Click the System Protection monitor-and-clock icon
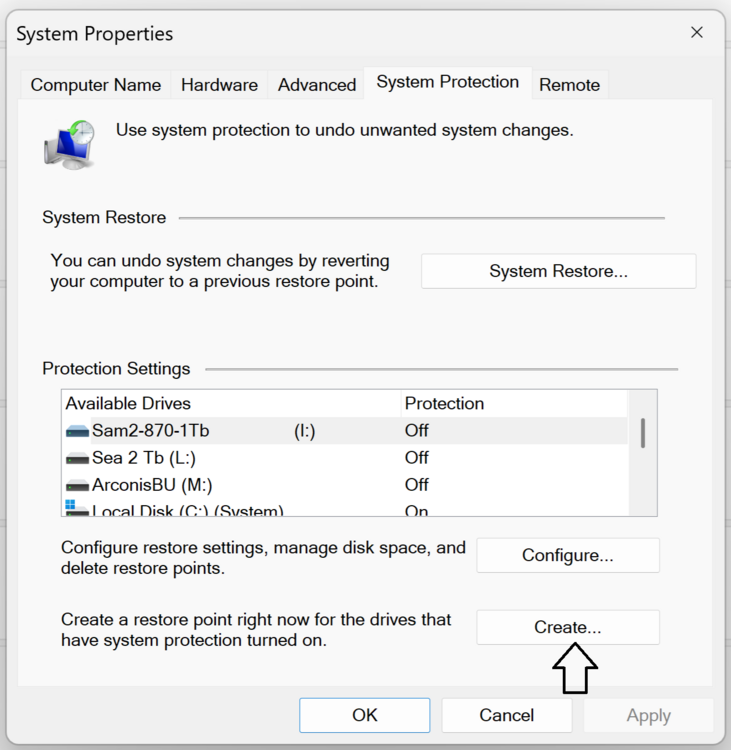The image size is (731, 750). pos(69,143)
